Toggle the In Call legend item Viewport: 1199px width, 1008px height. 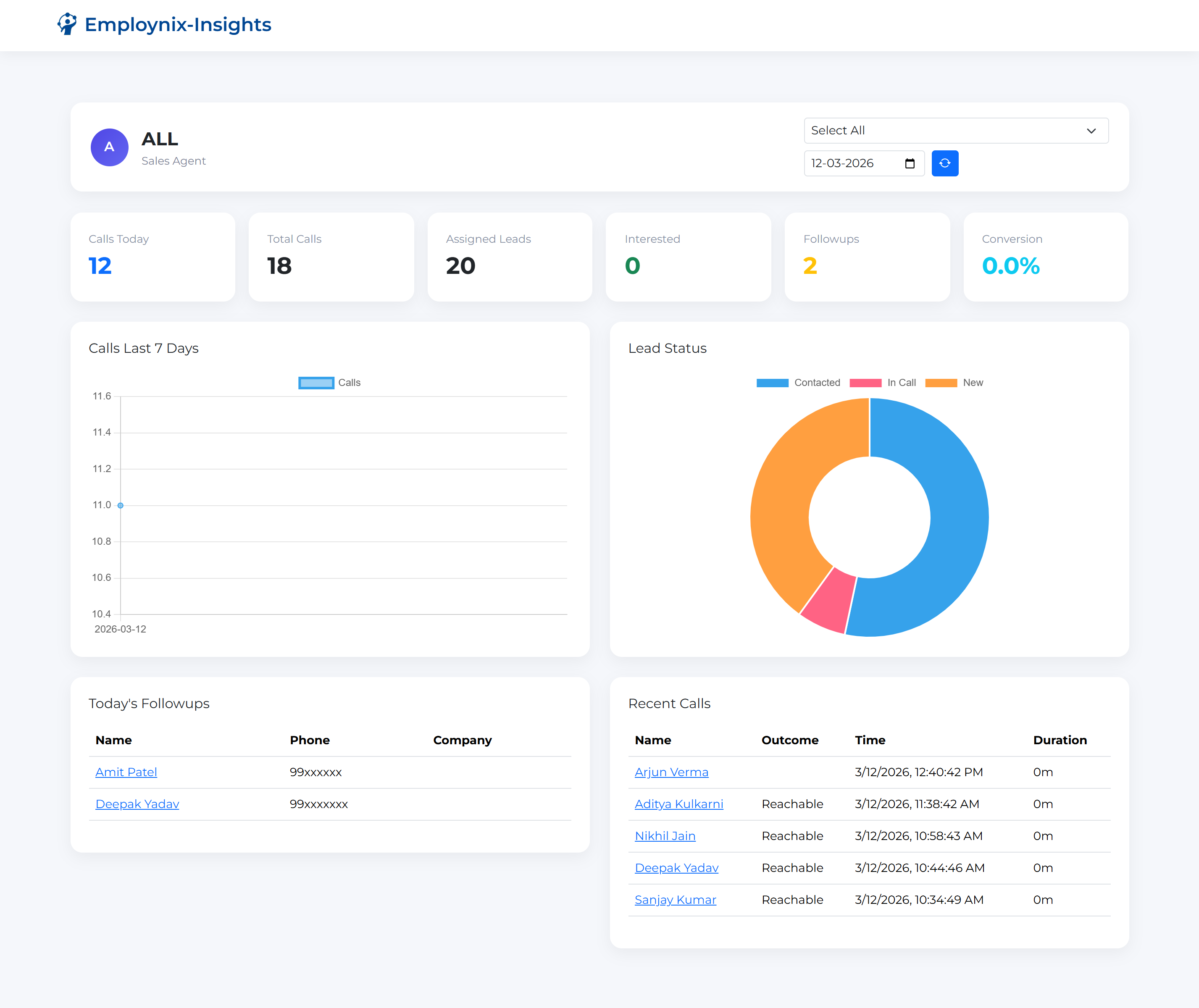coord(882,383)
